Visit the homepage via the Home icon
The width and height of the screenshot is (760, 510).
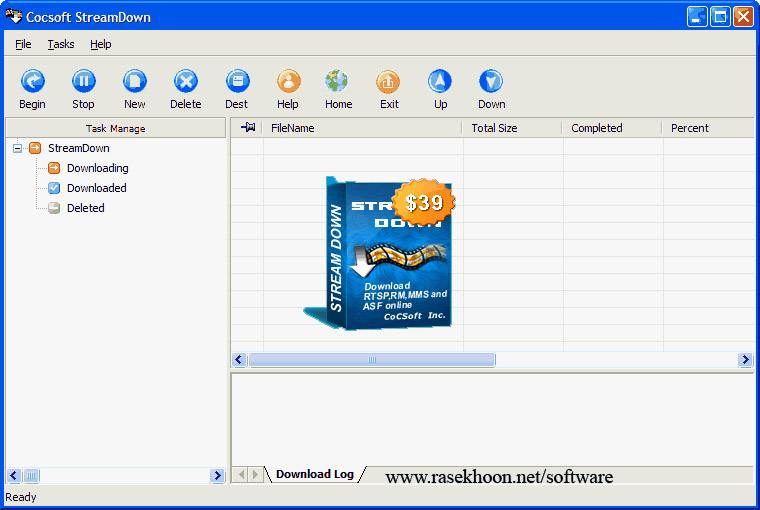tap(337, 81)
